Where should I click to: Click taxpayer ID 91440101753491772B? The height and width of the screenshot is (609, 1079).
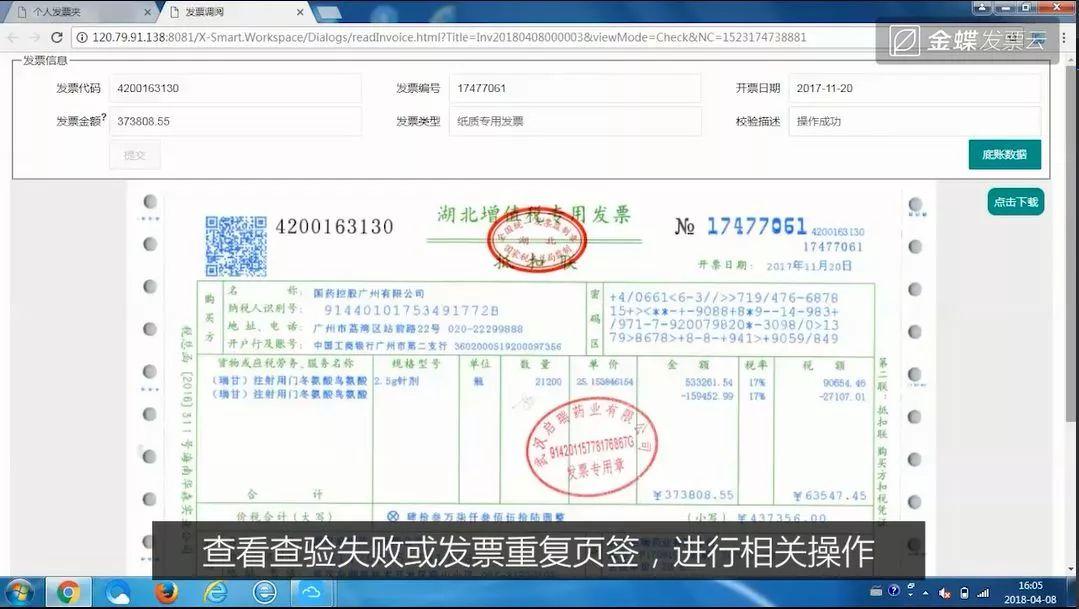pyautogui.click(x=412, y=310)
